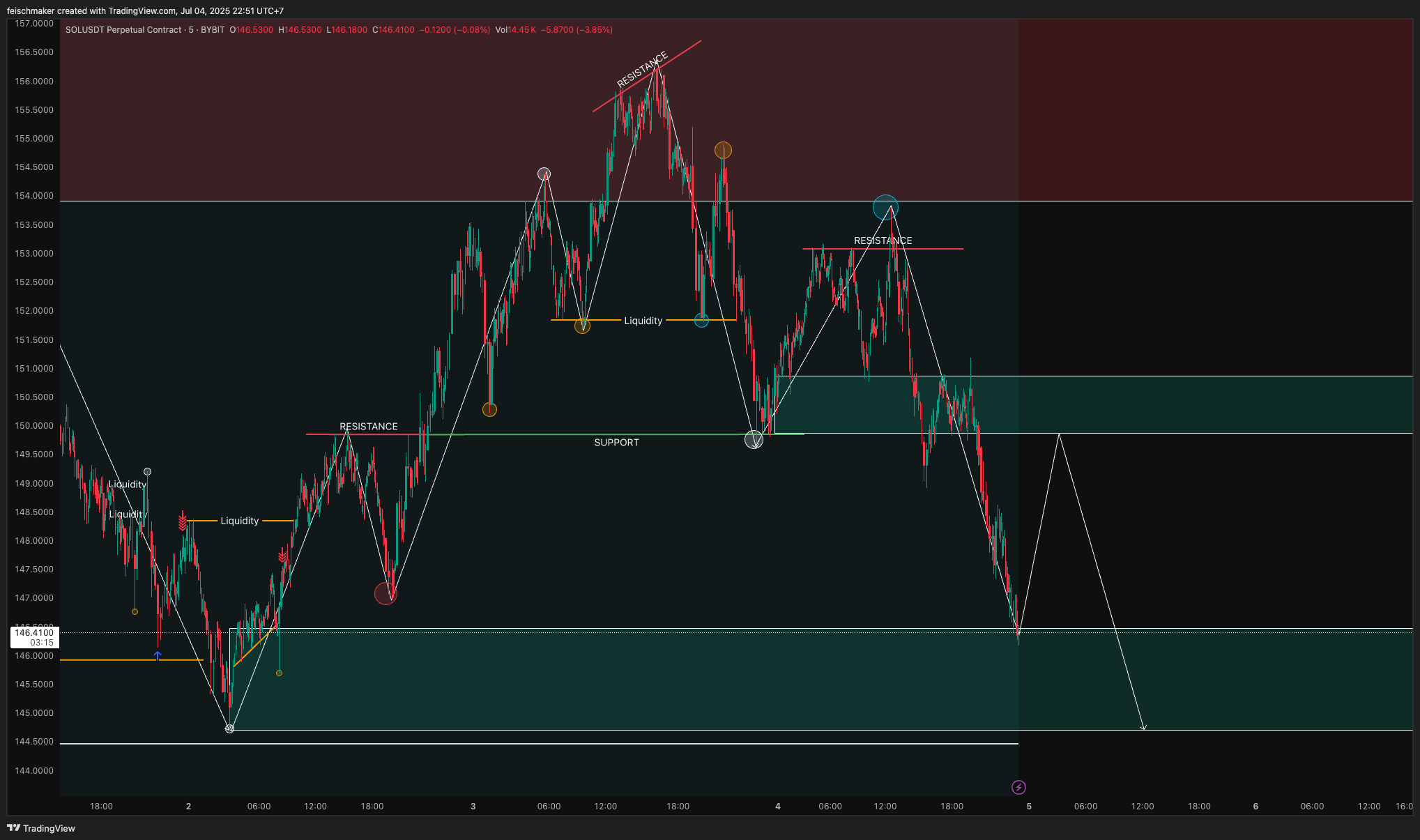The width and height of the screenshot is (1420, 840).
Task: Click the small white circle above the left Liquidity label
Action: tap(147, 472)
